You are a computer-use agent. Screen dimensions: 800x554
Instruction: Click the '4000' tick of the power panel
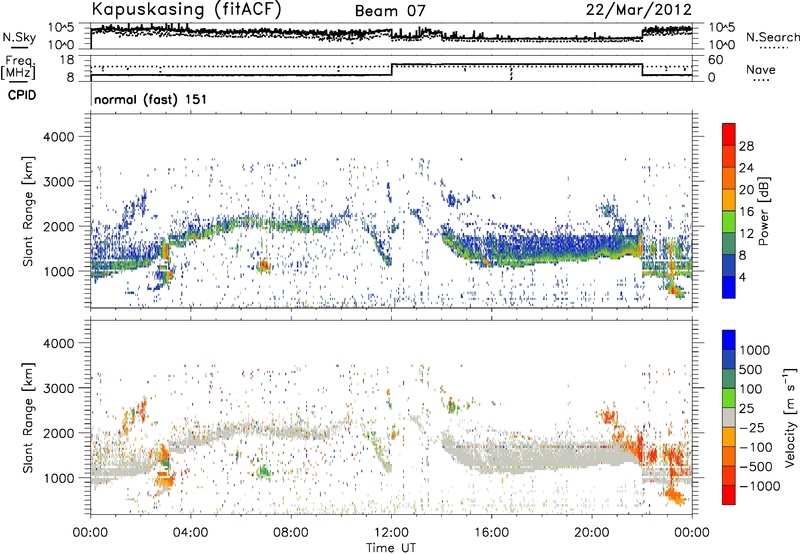click(58, 137)
